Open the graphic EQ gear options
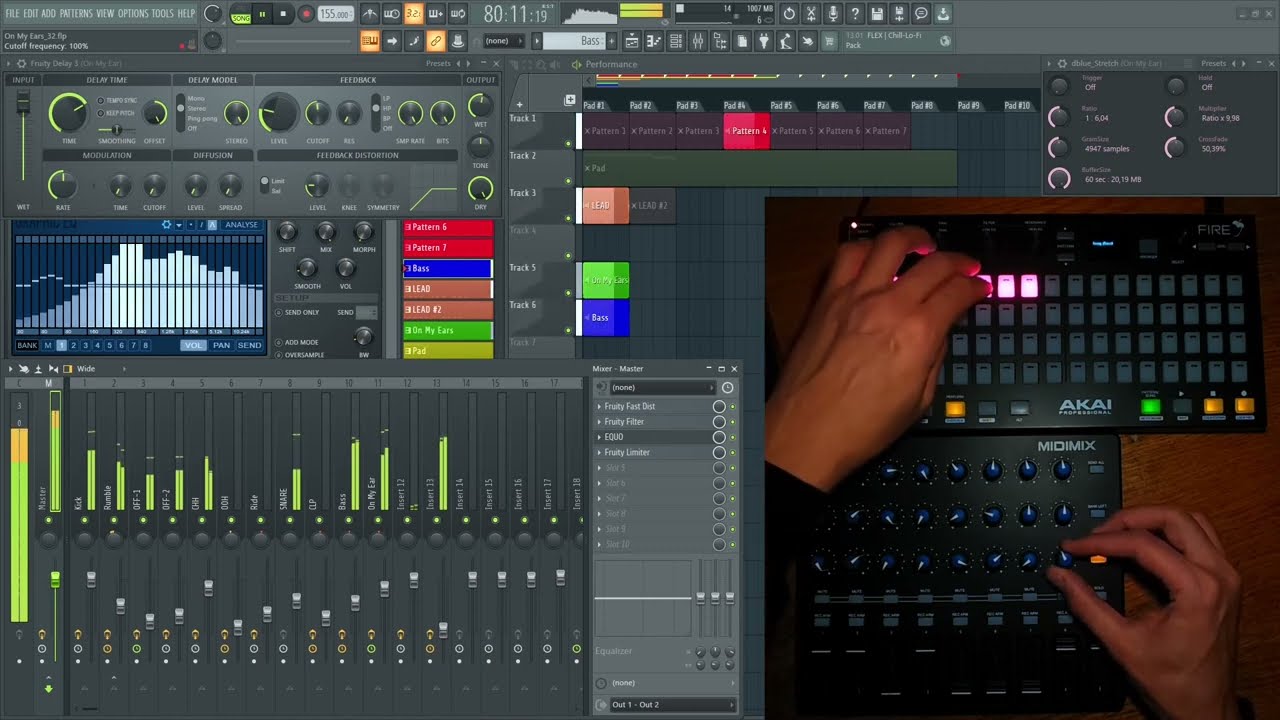The height and width of the screenshot is (720, 1280). pyautogui.click(x=166, y=225)
